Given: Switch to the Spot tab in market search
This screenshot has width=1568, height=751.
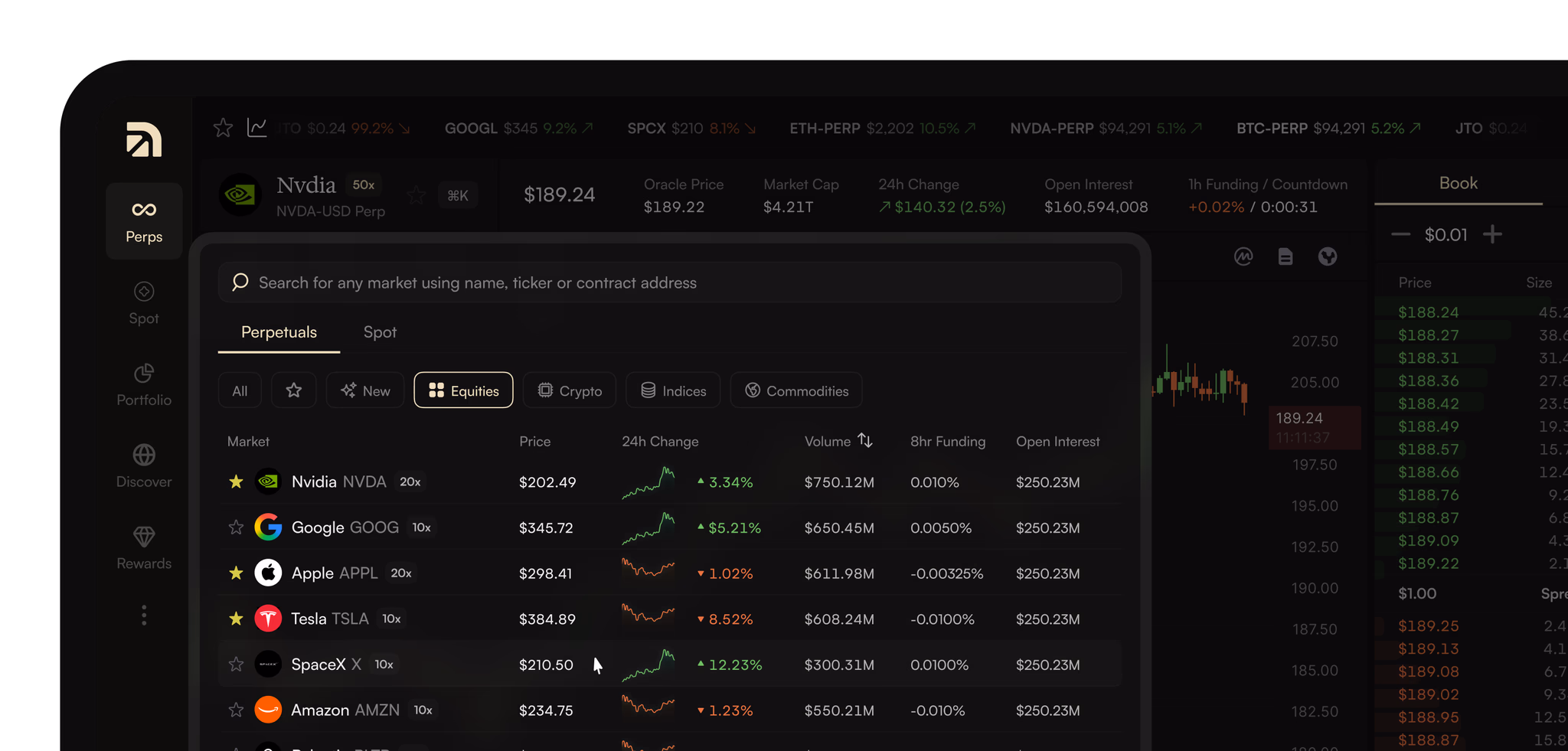Looking at the screenshot, I should pyautogui.click(x=380, y=332).
